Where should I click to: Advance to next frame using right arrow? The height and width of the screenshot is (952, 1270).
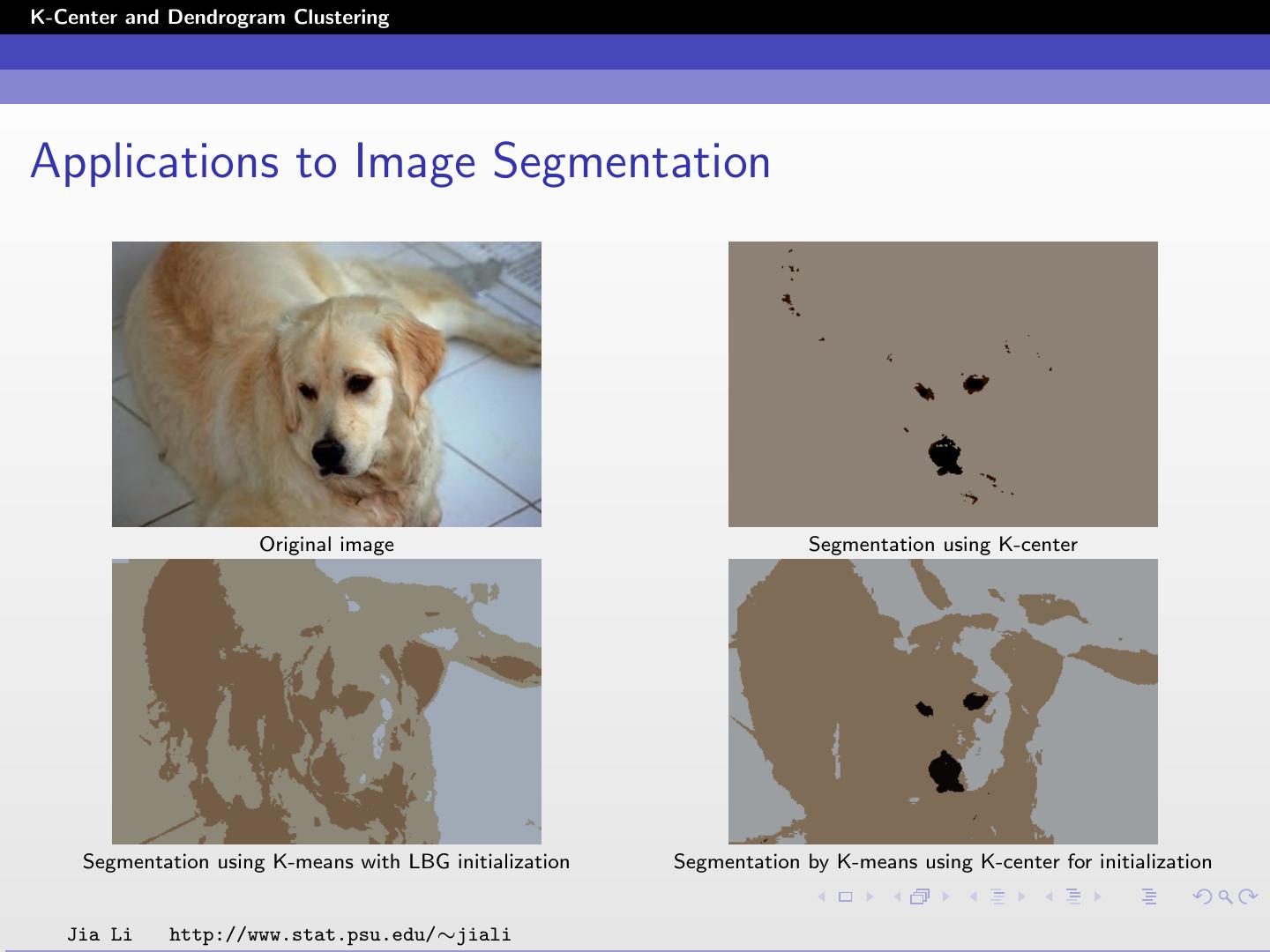tap(946, 896)
